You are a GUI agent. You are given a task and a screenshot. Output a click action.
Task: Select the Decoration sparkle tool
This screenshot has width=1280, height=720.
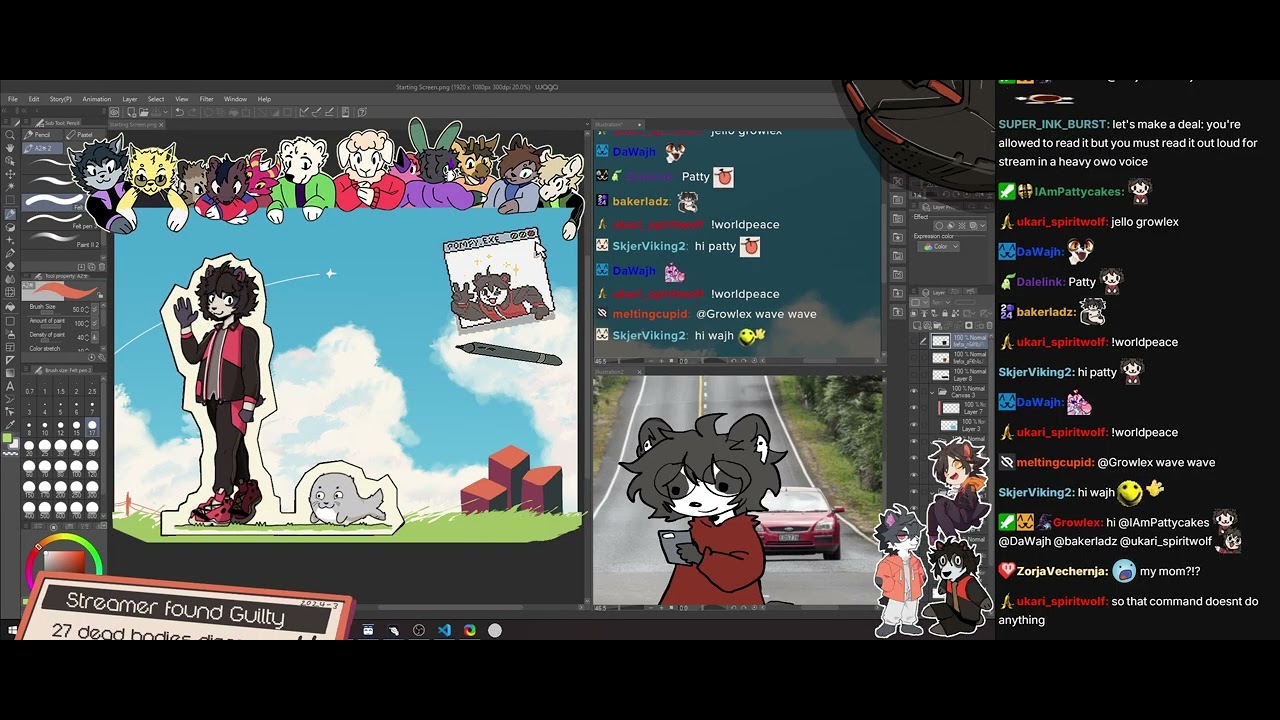pos(10,240)
